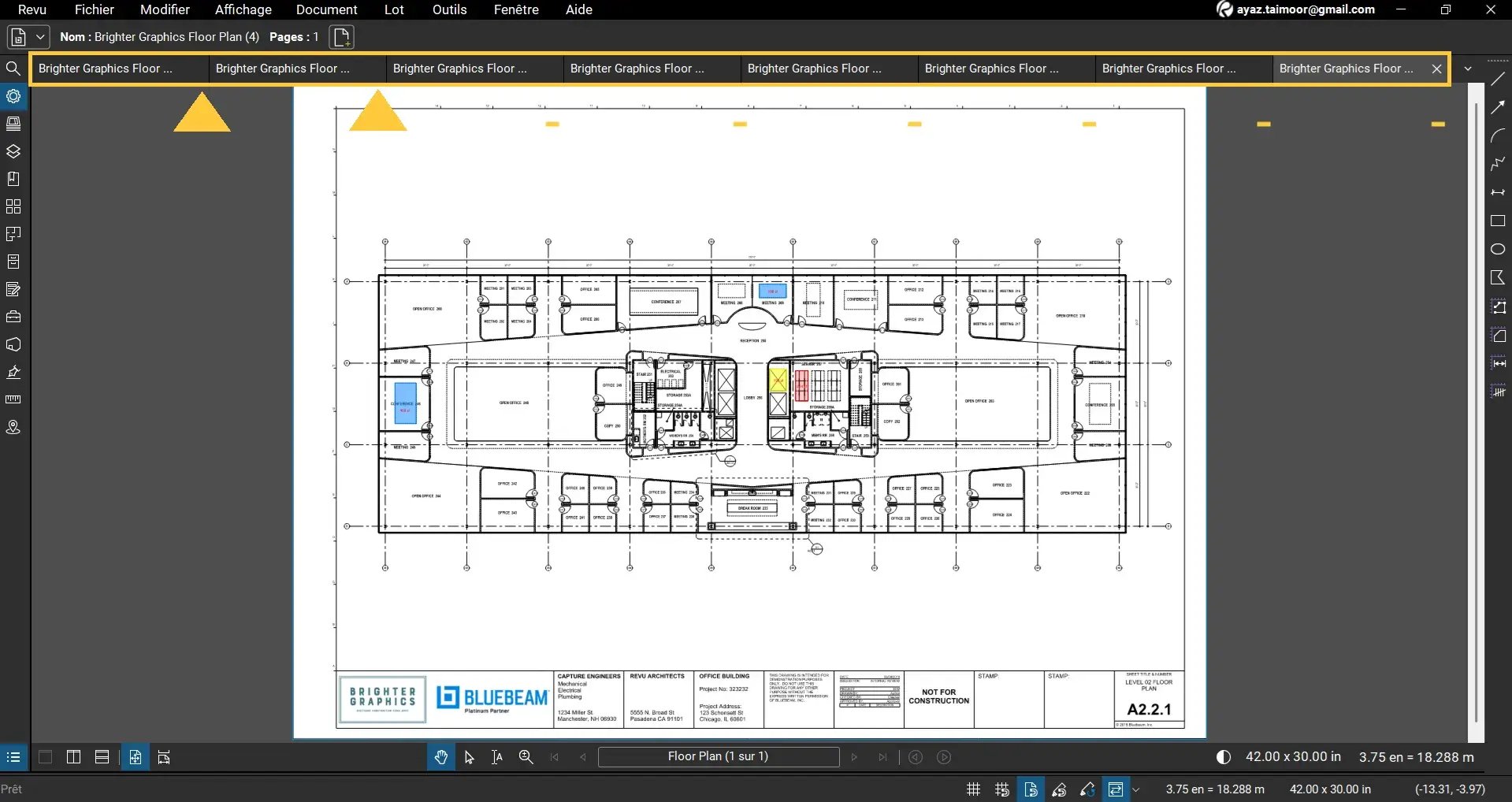The height and width of the screenshot is (802, 1512).
Task: Open the Layers panel in left sidebar
Action: 13,151
